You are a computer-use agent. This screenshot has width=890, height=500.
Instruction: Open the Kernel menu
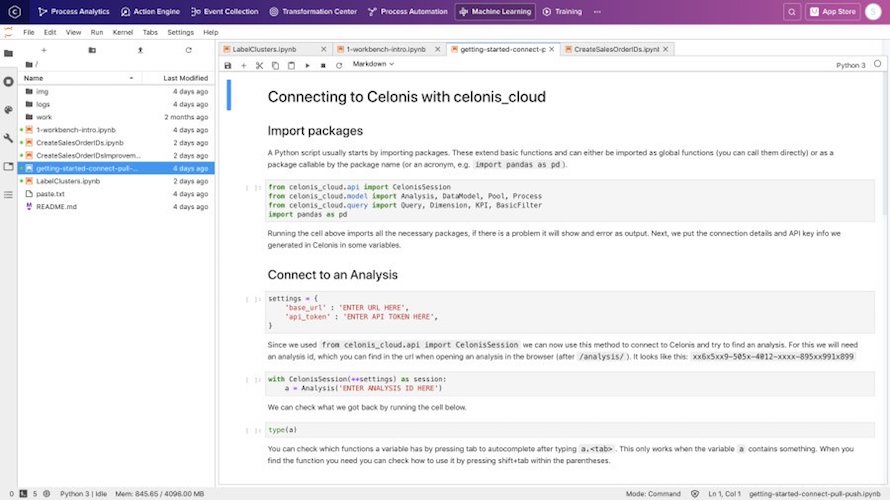coord(123,32)
